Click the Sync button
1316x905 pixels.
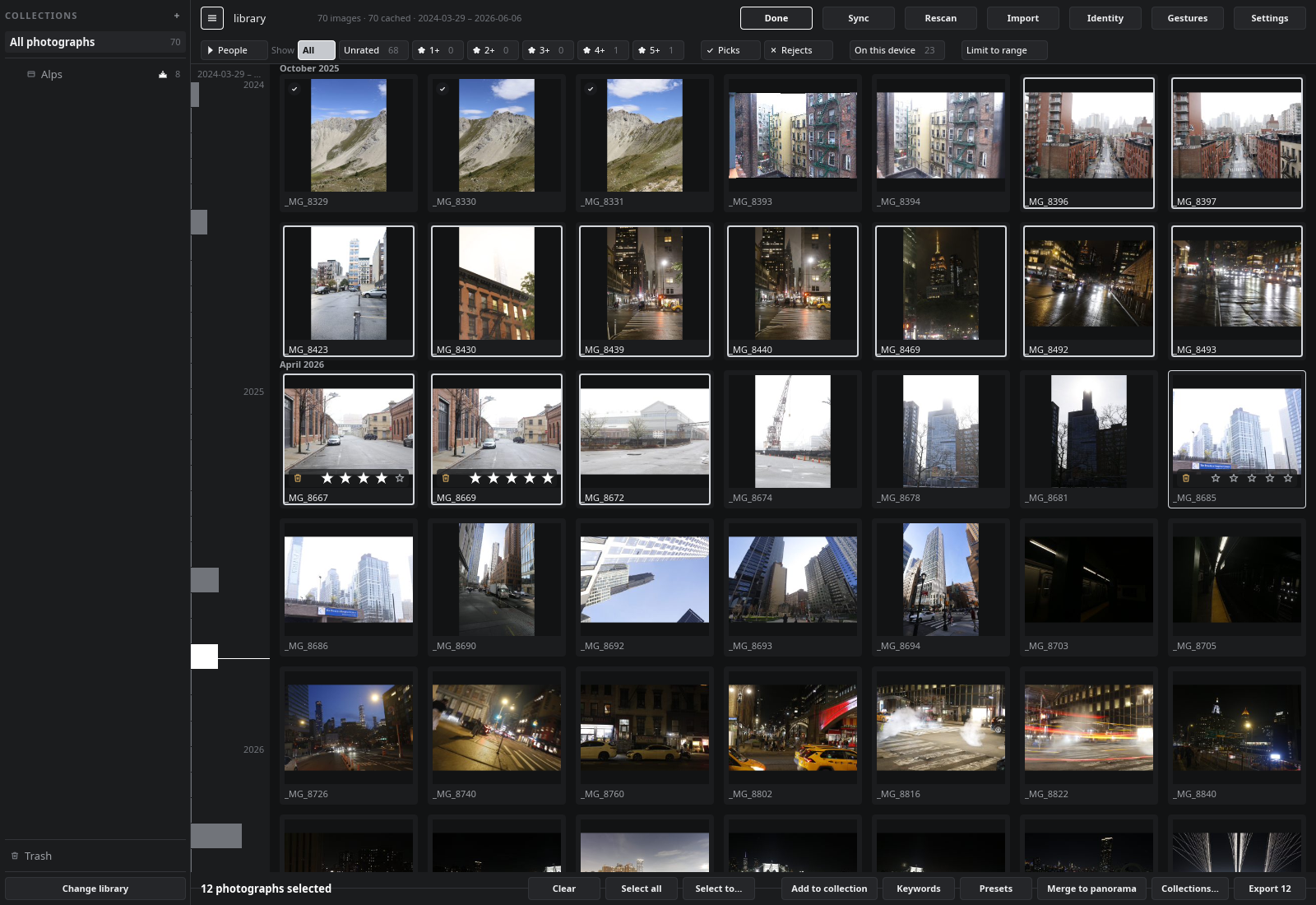pyautogui.click(x=859, y=18)
